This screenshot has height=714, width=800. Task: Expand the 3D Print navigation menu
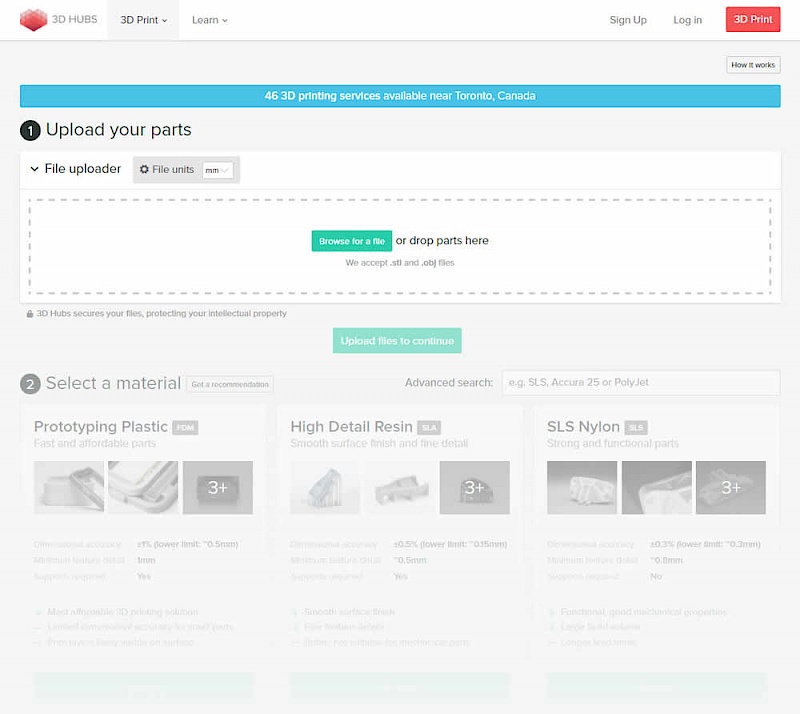143,20
